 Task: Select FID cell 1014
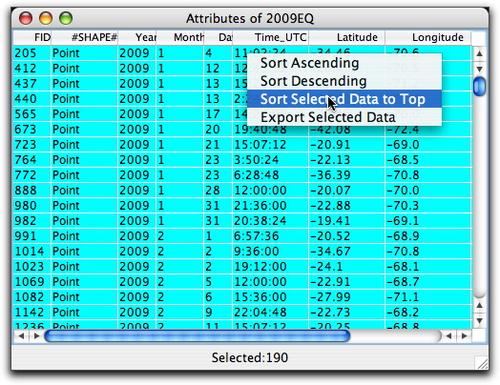[x=32, y=251]
